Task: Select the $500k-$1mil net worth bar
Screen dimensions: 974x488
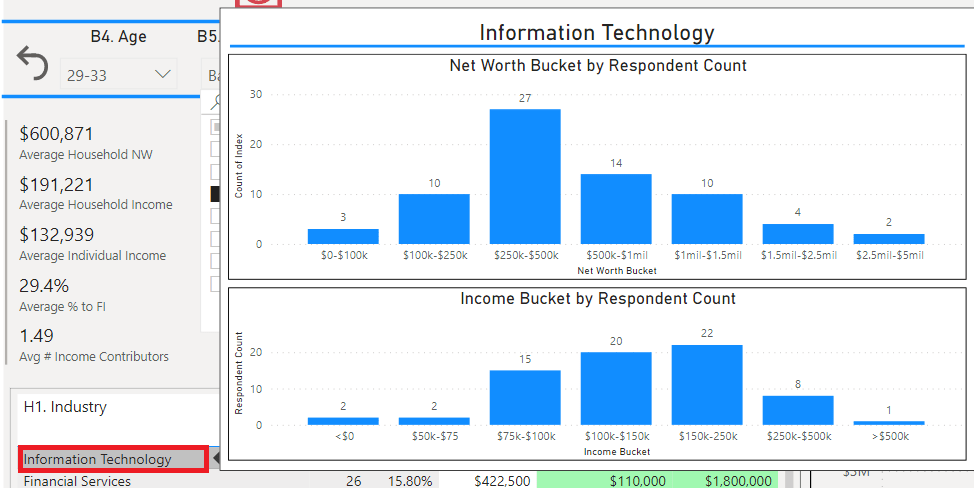Action: (616, 209)
